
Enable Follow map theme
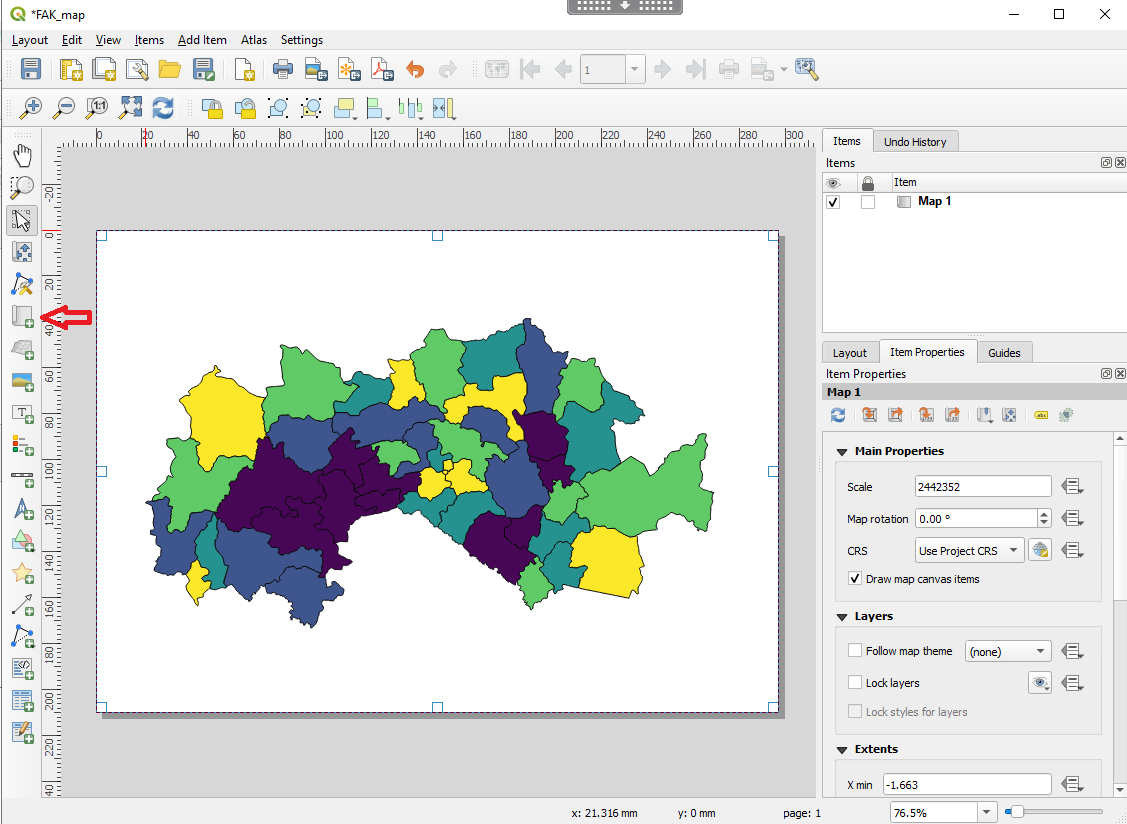[x=855, y=651]
